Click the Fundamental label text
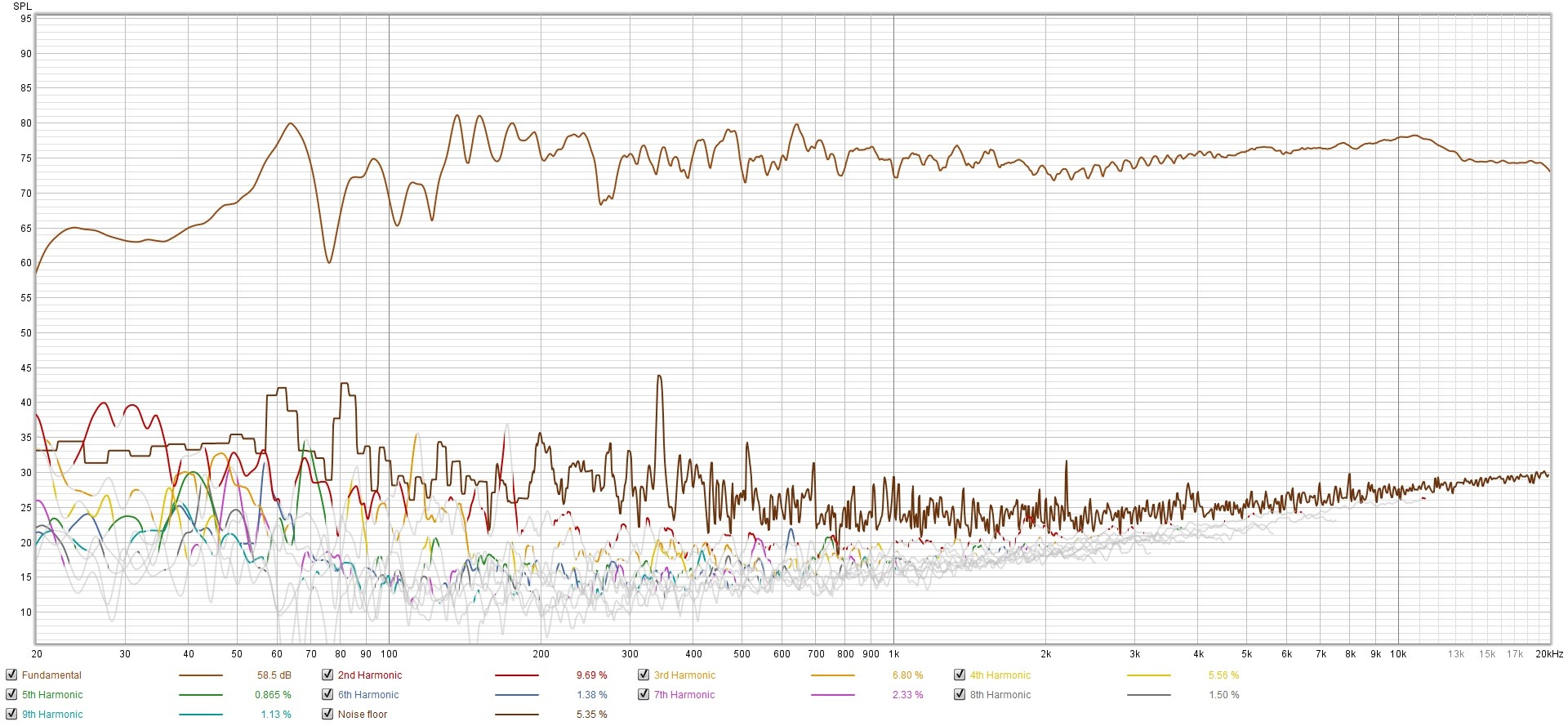1568x726 pixels. tap(51, 675)
